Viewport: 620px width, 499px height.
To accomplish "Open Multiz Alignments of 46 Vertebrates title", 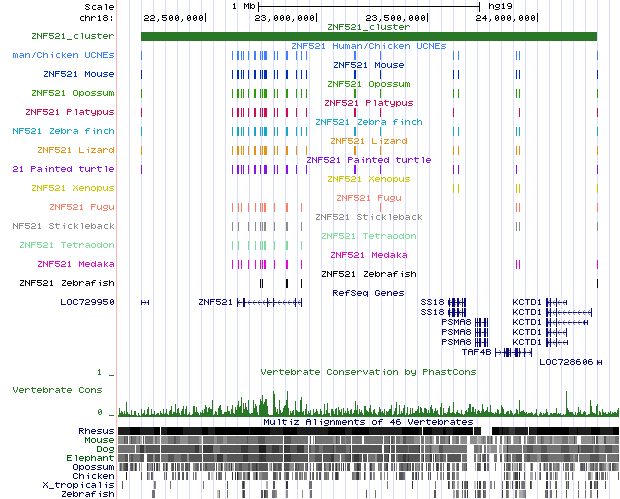I will 368,422.
